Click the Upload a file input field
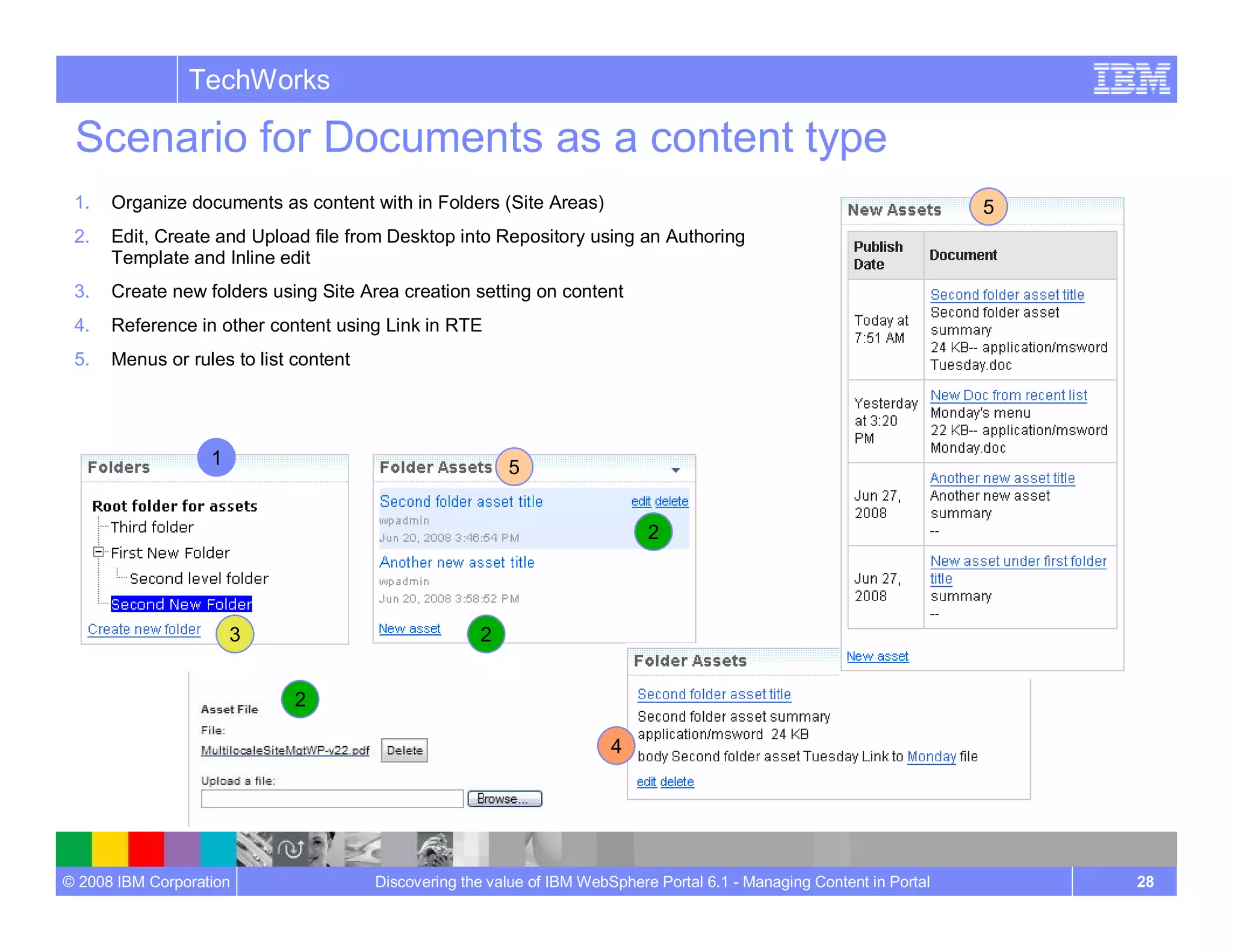Viewport: 1233px width, 952px height. pos(332,799)
